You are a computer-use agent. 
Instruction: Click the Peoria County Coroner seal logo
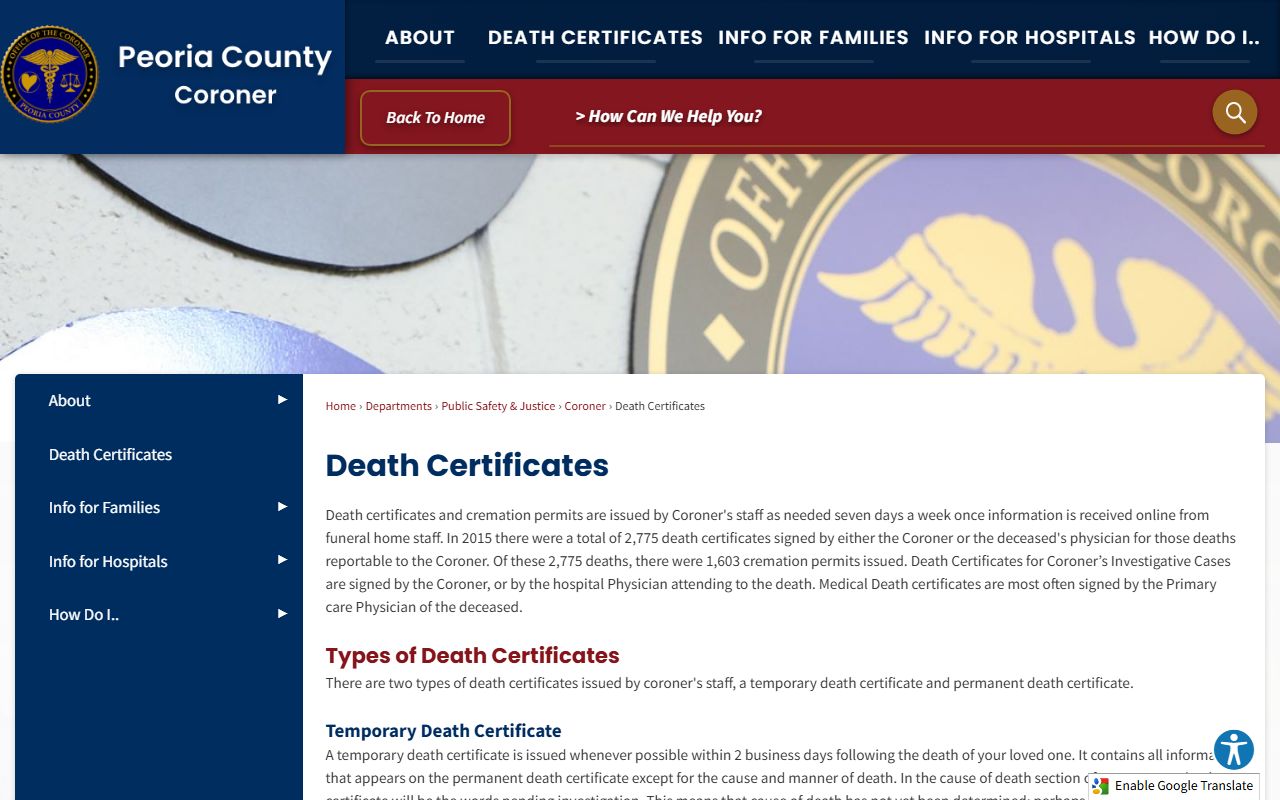coord(49,74)
